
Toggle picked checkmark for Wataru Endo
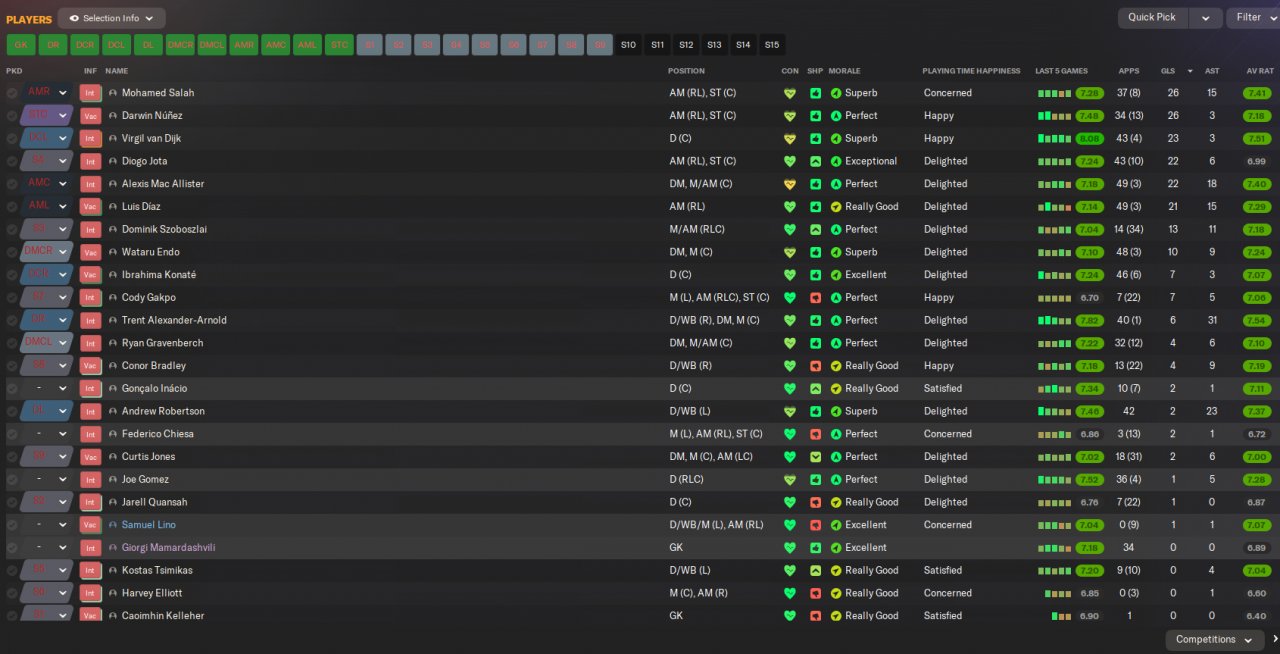12,252
